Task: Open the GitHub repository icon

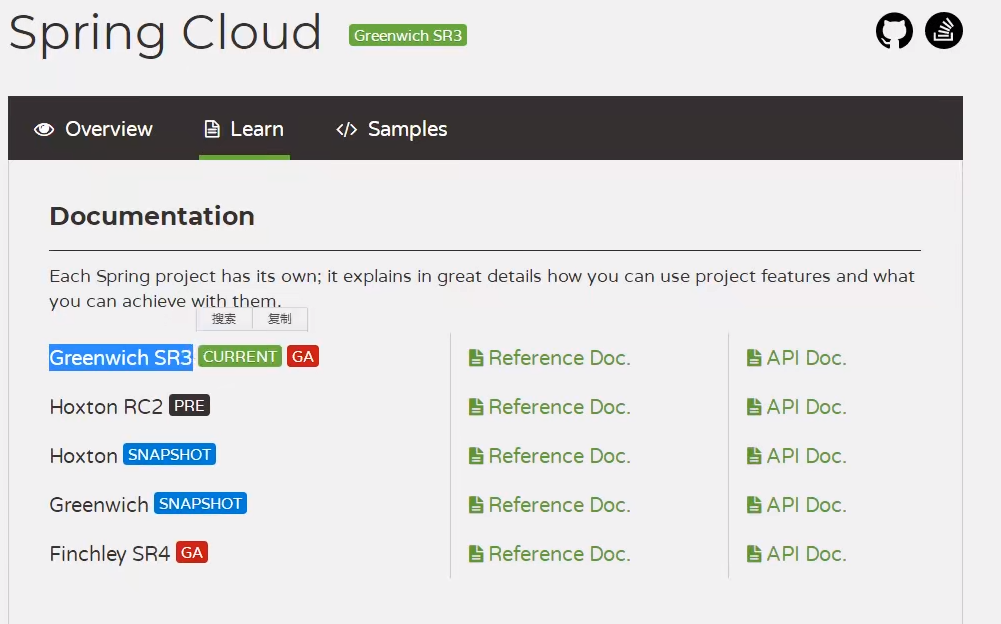Action: tap(894, 31)
